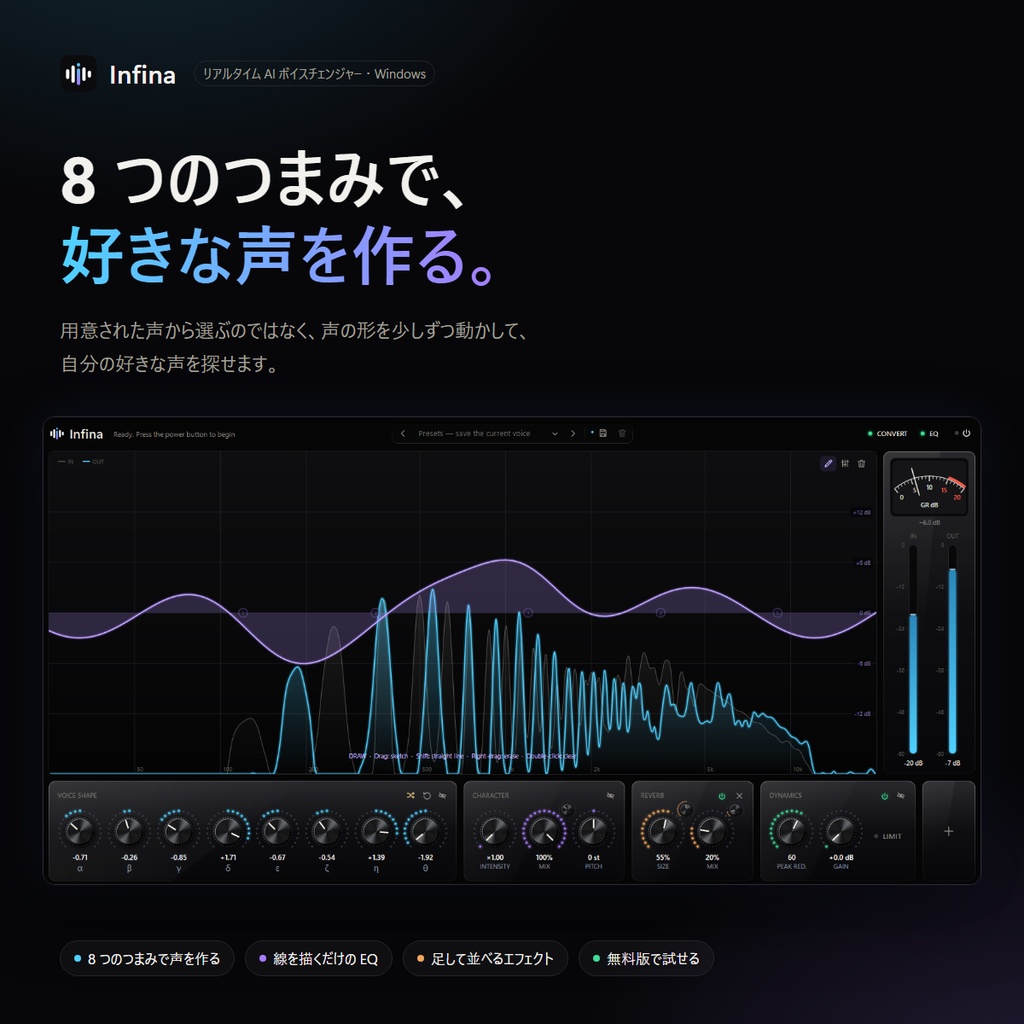The width and height of the screenshot is (1024, 1024).
Task: Click the delta knob
Action: tap(228, 831)
